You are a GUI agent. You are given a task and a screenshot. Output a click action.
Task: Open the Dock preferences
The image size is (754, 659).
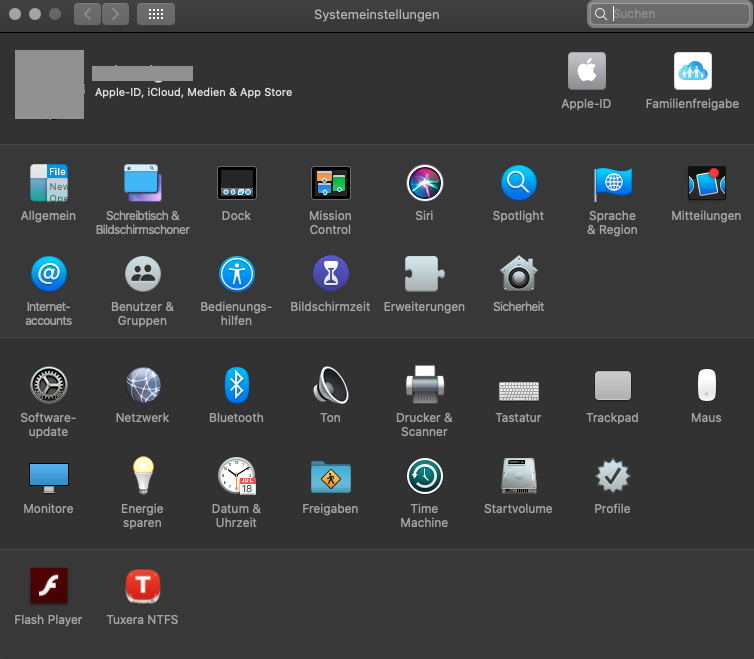tap(236, 184)
